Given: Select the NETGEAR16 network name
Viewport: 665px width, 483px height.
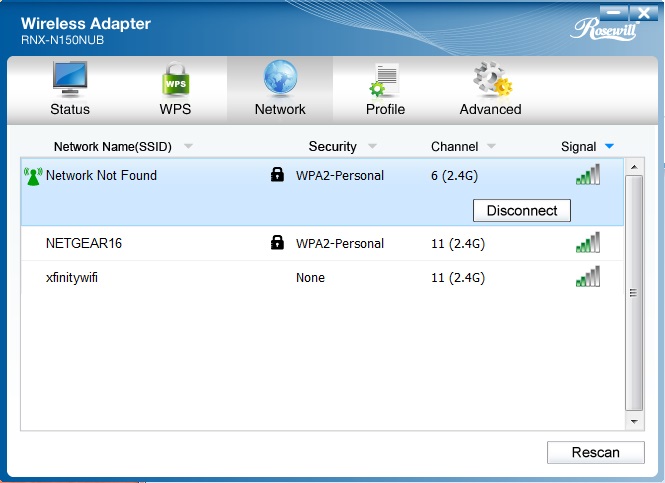Looking at the screenshot, I should [84, 243].
